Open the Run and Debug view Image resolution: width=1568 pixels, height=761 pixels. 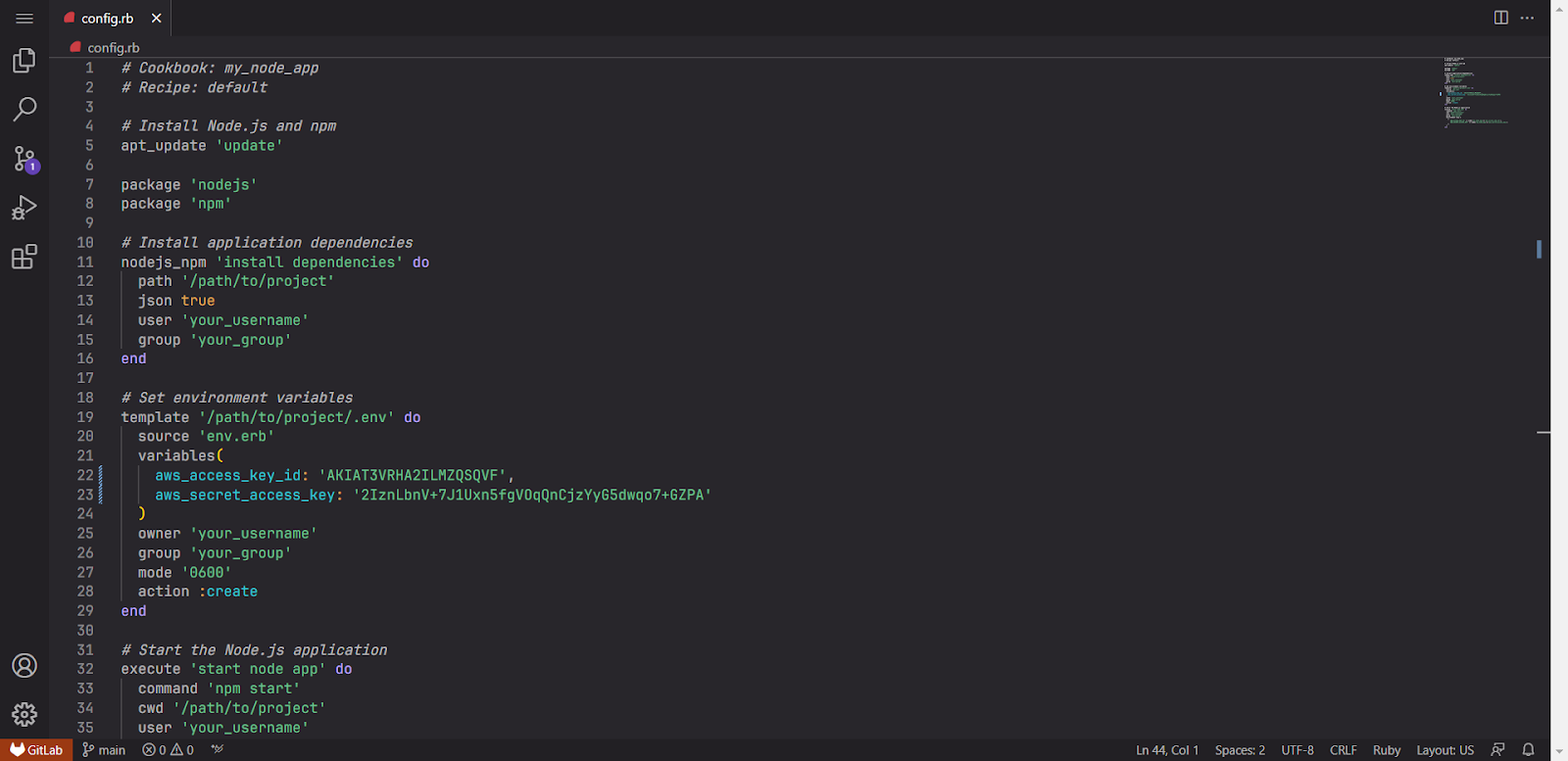(x=24, y=208)
